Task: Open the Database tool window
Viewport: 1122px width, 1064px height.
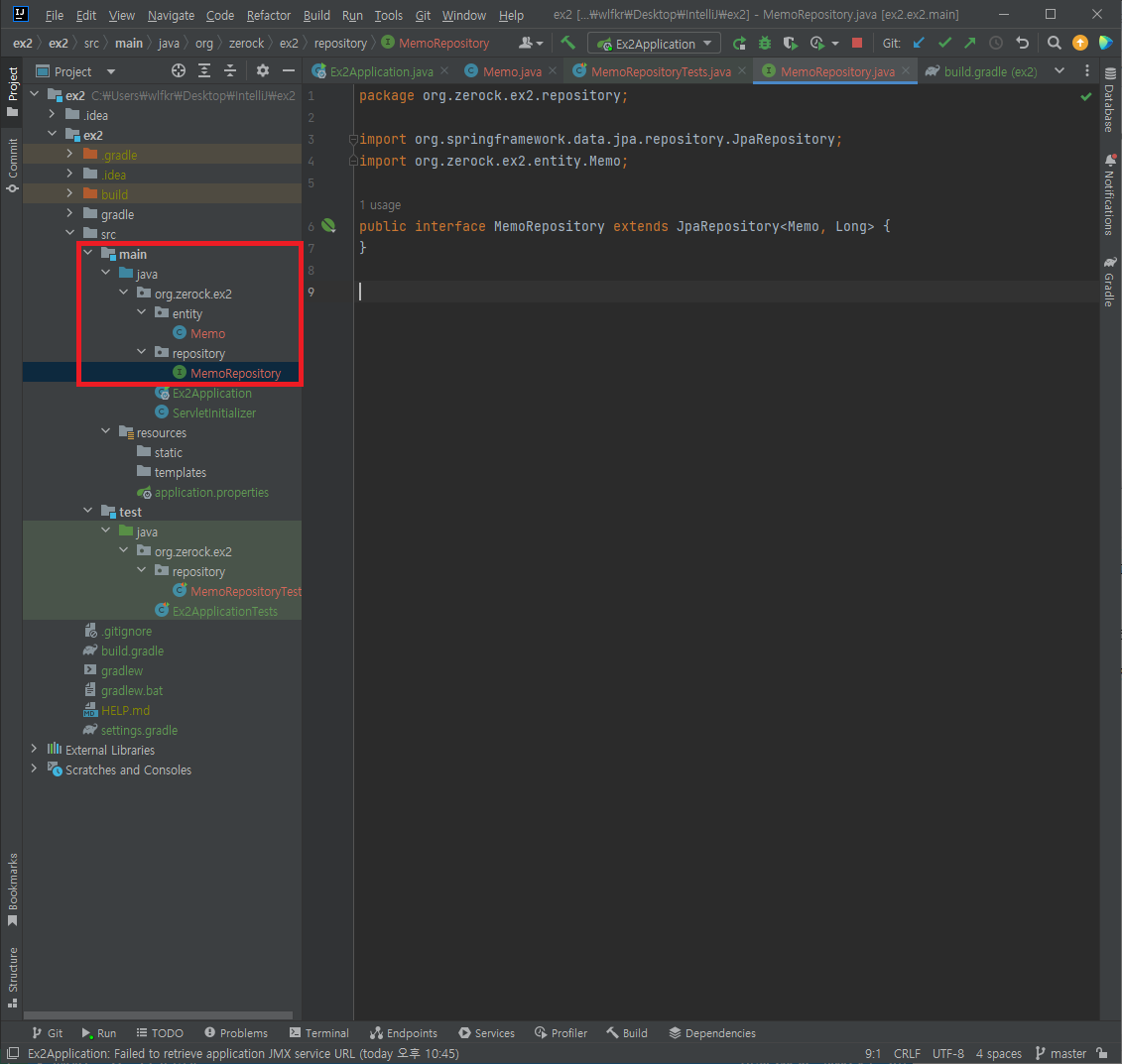Action: pos(1110,99)
